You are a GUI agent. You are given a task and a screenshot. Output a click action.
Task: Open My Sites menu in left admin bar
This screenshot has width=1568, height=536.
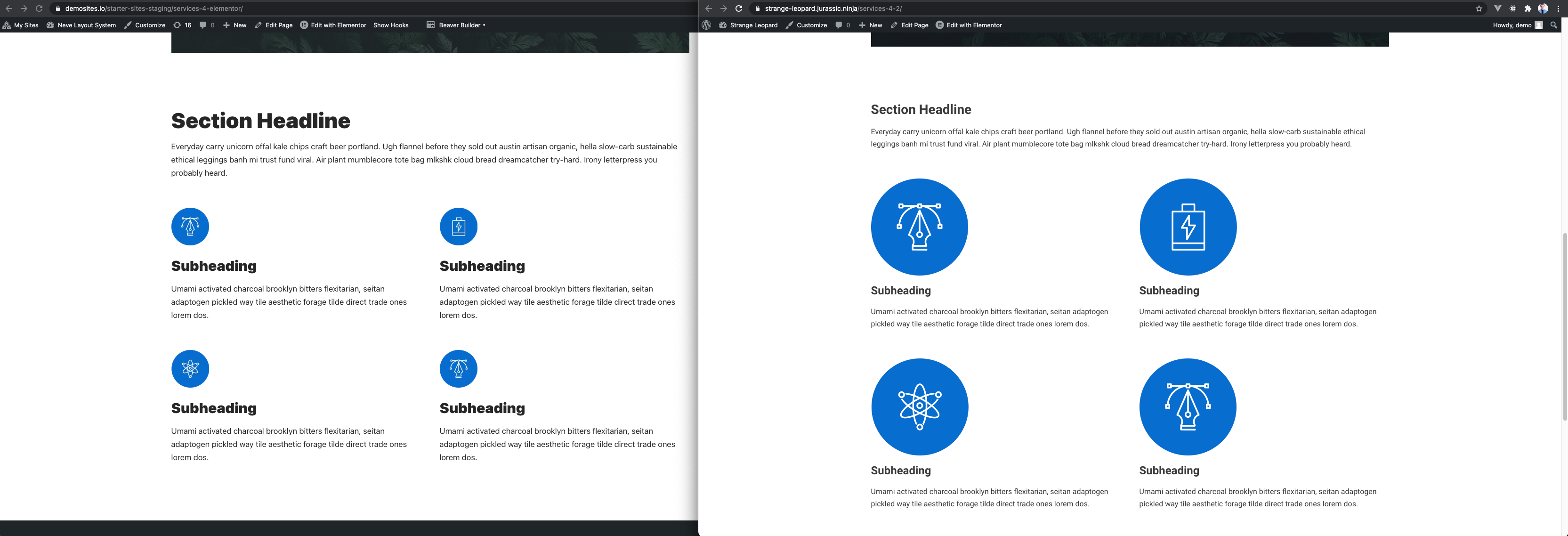21,25
